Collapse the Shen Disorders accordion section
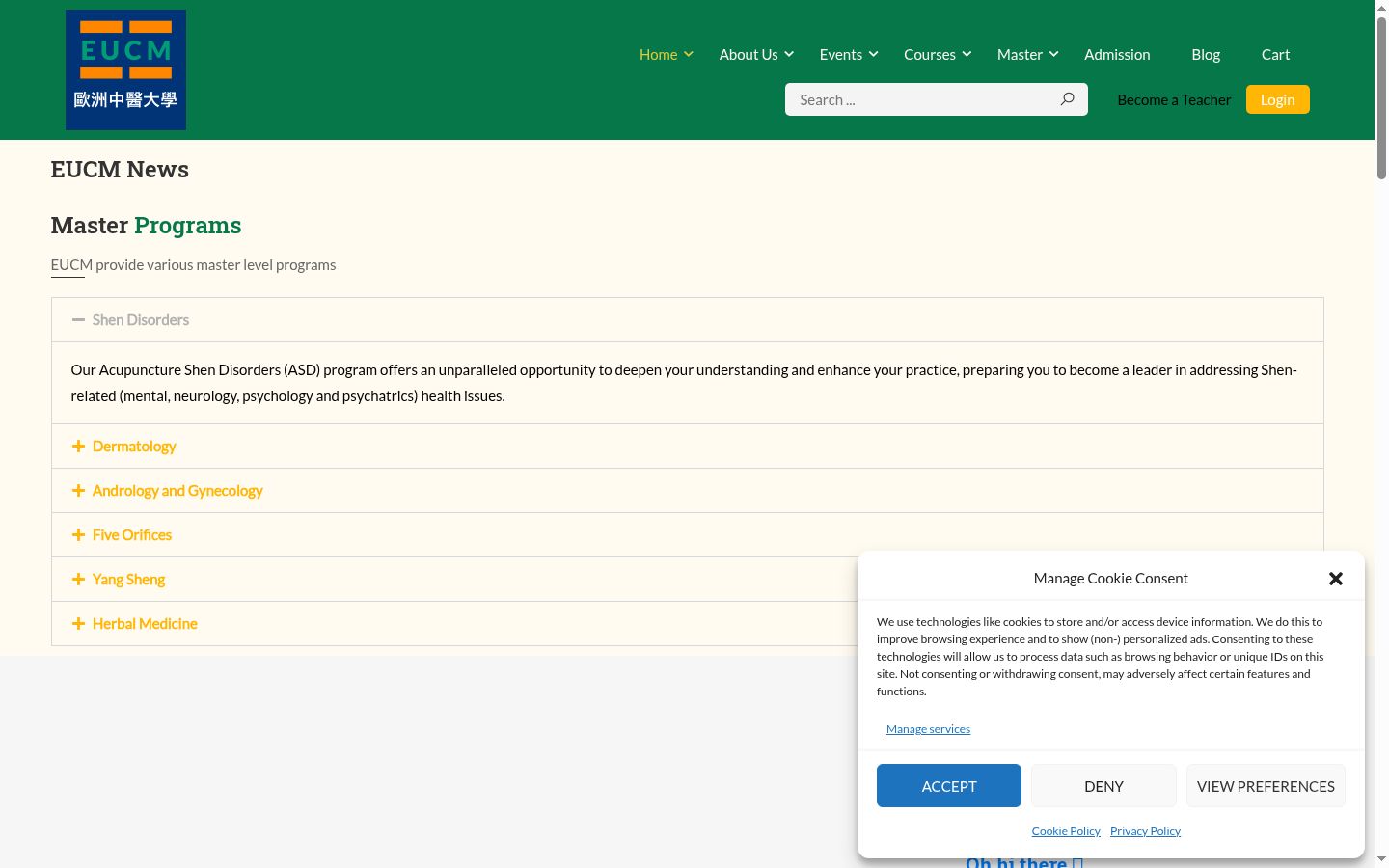The height and width of the screenshot is (868, 1389). pyautogui.click(x=687, y=320)
